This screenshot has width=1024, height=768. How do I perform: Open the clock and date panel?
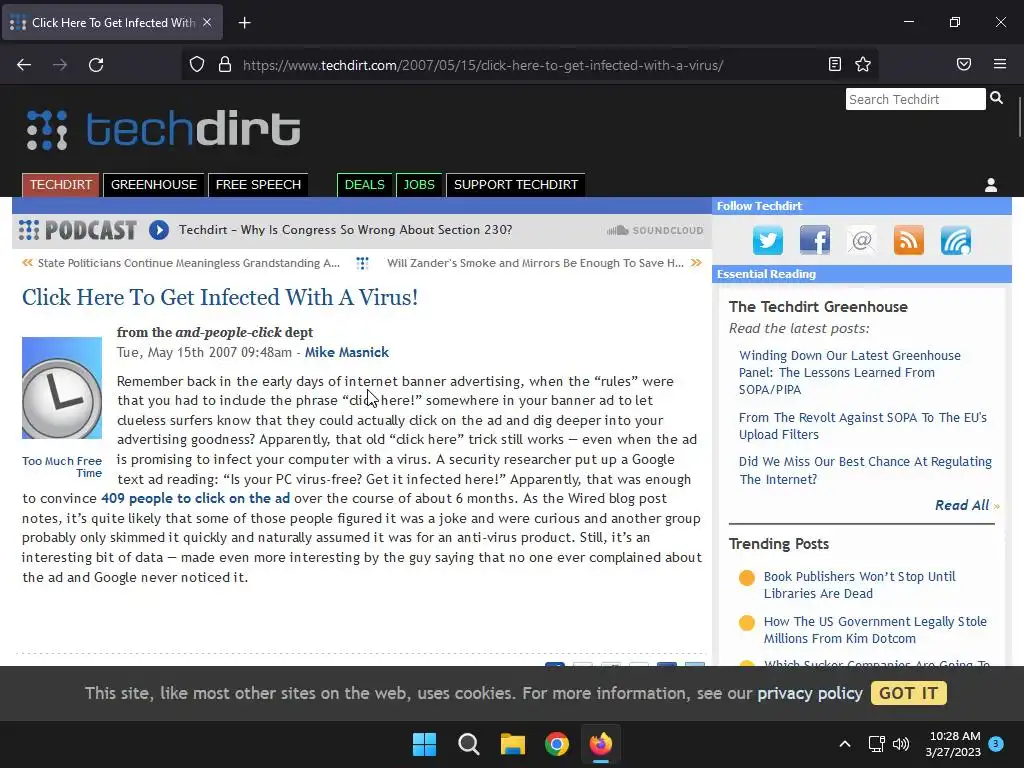(953, 744)
